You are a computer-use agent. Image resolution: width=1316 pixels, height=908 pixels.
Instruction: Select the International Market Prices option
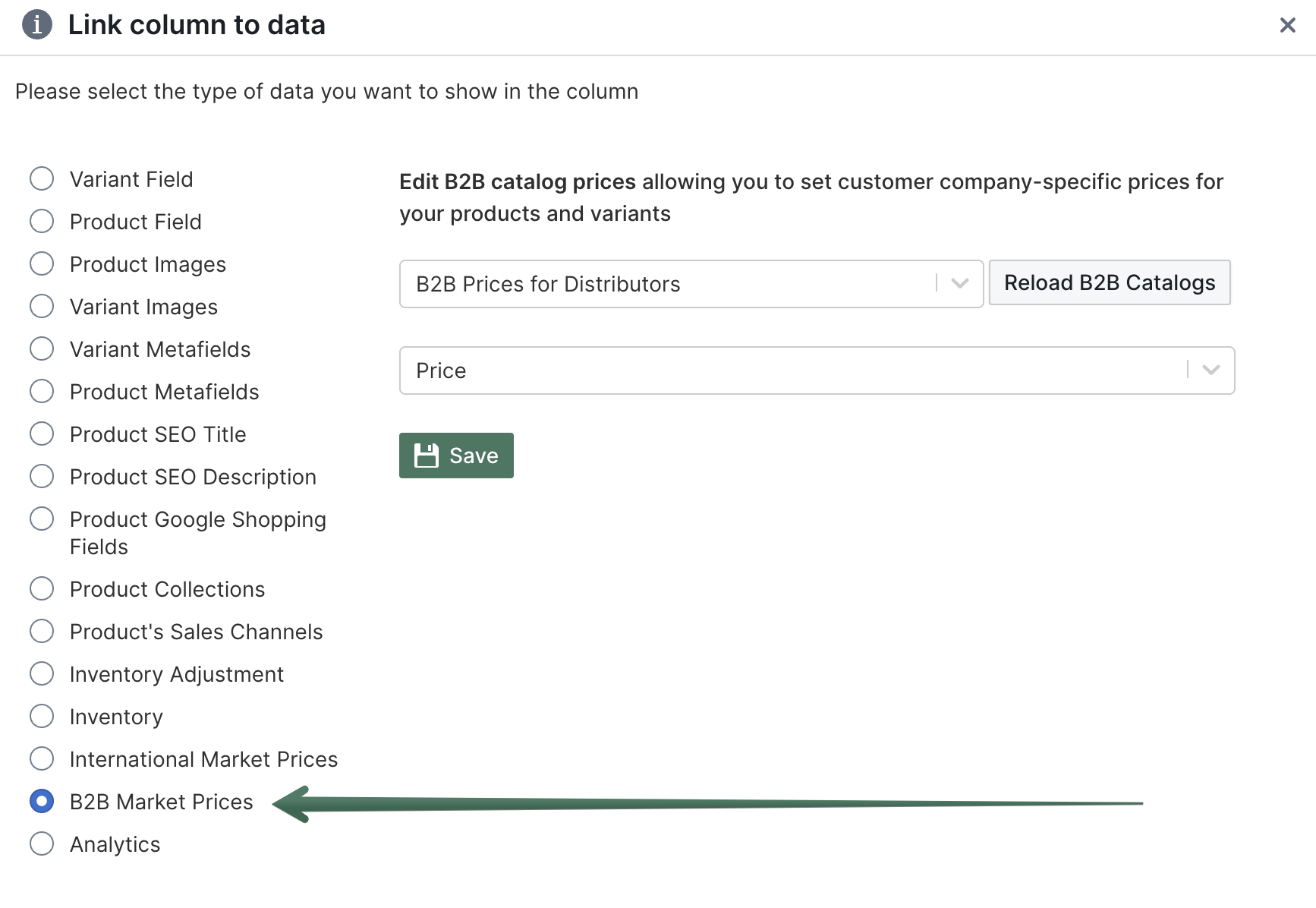point(42,758)
